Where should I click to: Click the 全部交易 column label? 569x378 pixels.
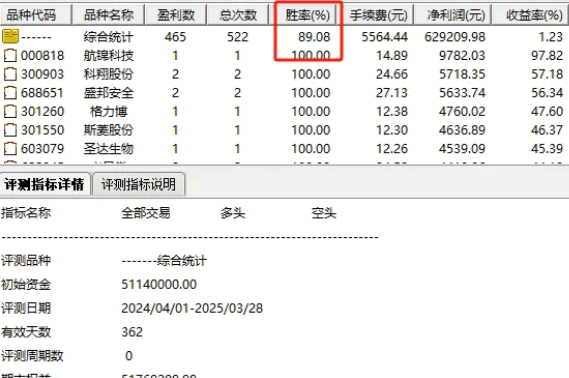point(146,213)
